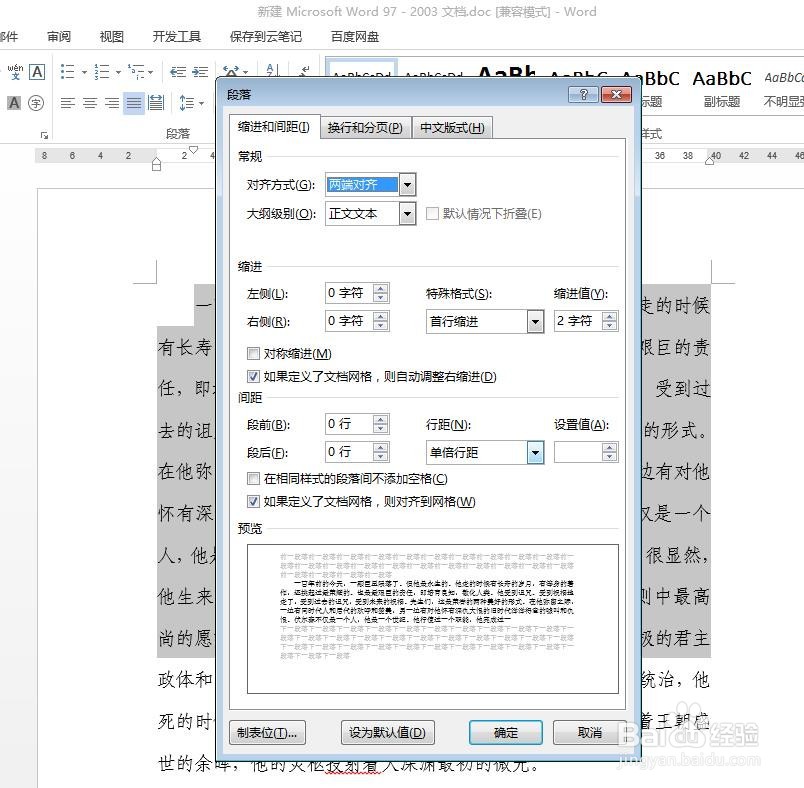The image size is (804, 788).
Task: Expand the multilevel list dropdown arrow
Action: click(x=150, y=72)
